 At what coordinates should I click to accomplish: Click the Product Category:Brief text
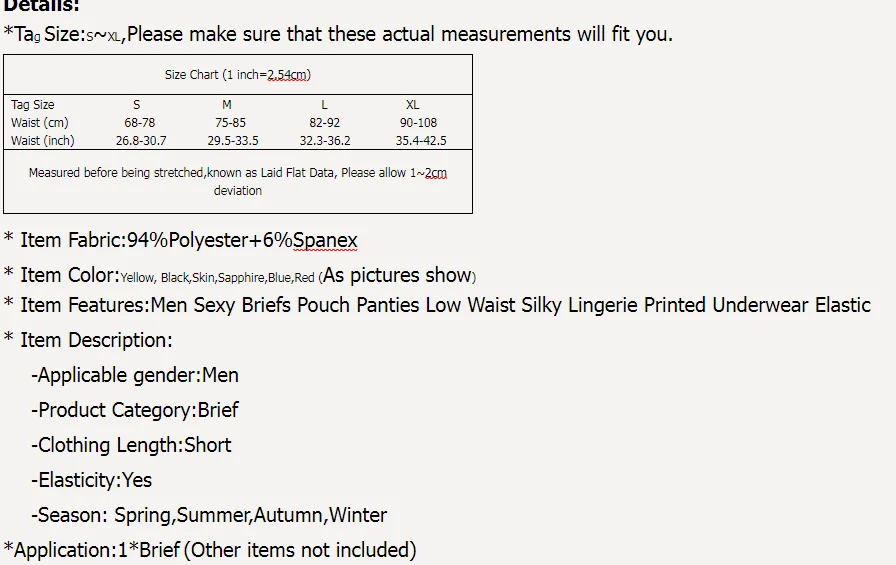(135, 411)
